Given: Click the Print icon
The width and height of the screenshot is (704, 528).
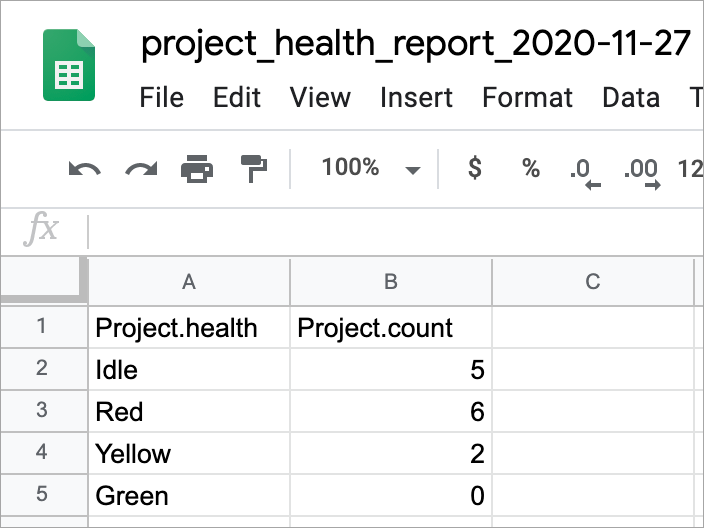Looking at the screenshot, I should tap(197, 169).
